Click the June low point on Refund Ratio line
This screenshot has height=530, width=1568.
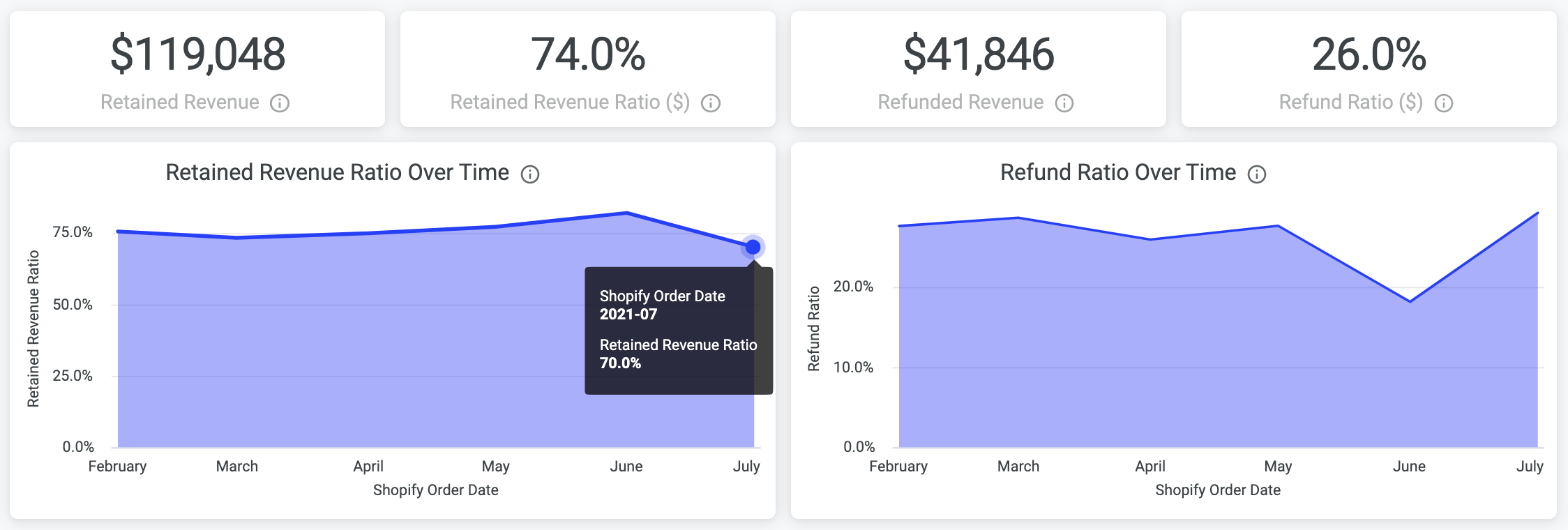click(1410, 301)
